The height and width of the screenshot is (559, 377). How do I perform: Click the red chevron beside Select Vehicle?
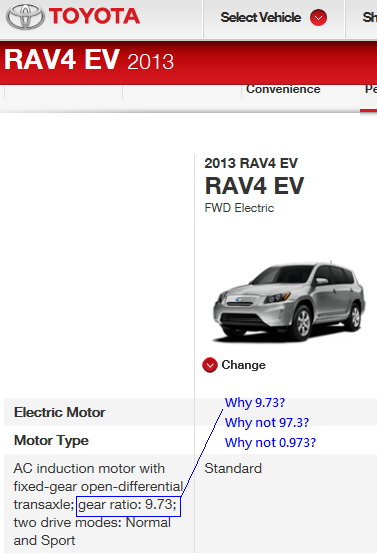click(318, 17)
